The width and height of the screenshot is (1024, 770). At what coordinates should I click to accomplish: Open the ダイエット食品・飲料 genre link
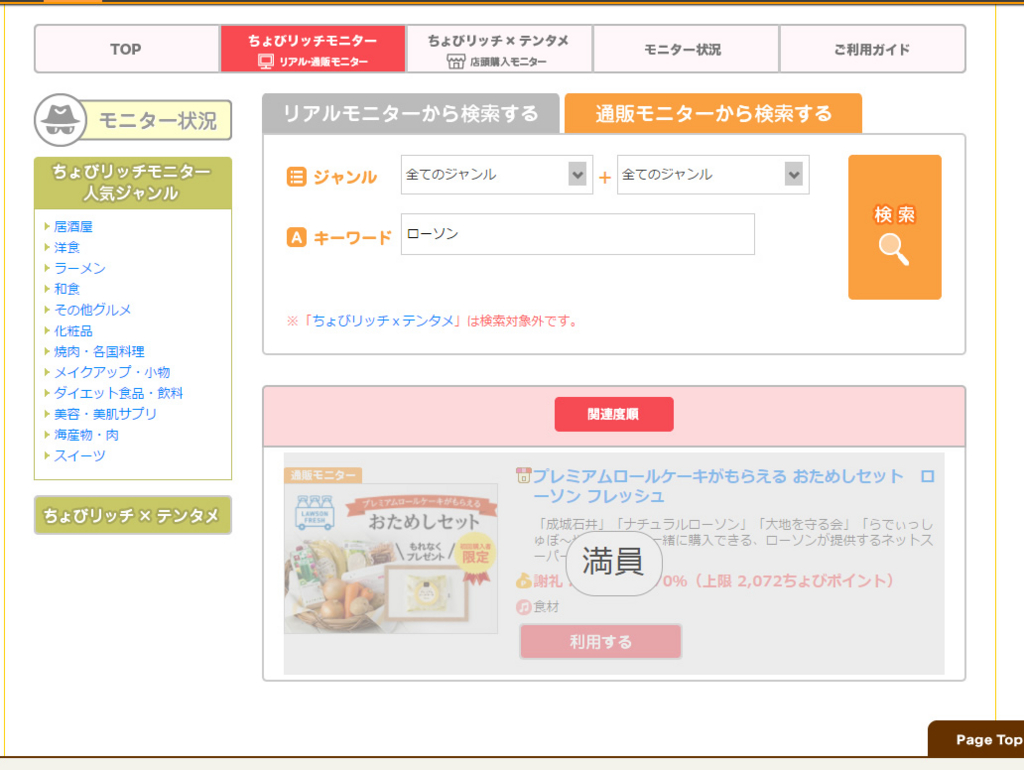[x=118, y=393]
